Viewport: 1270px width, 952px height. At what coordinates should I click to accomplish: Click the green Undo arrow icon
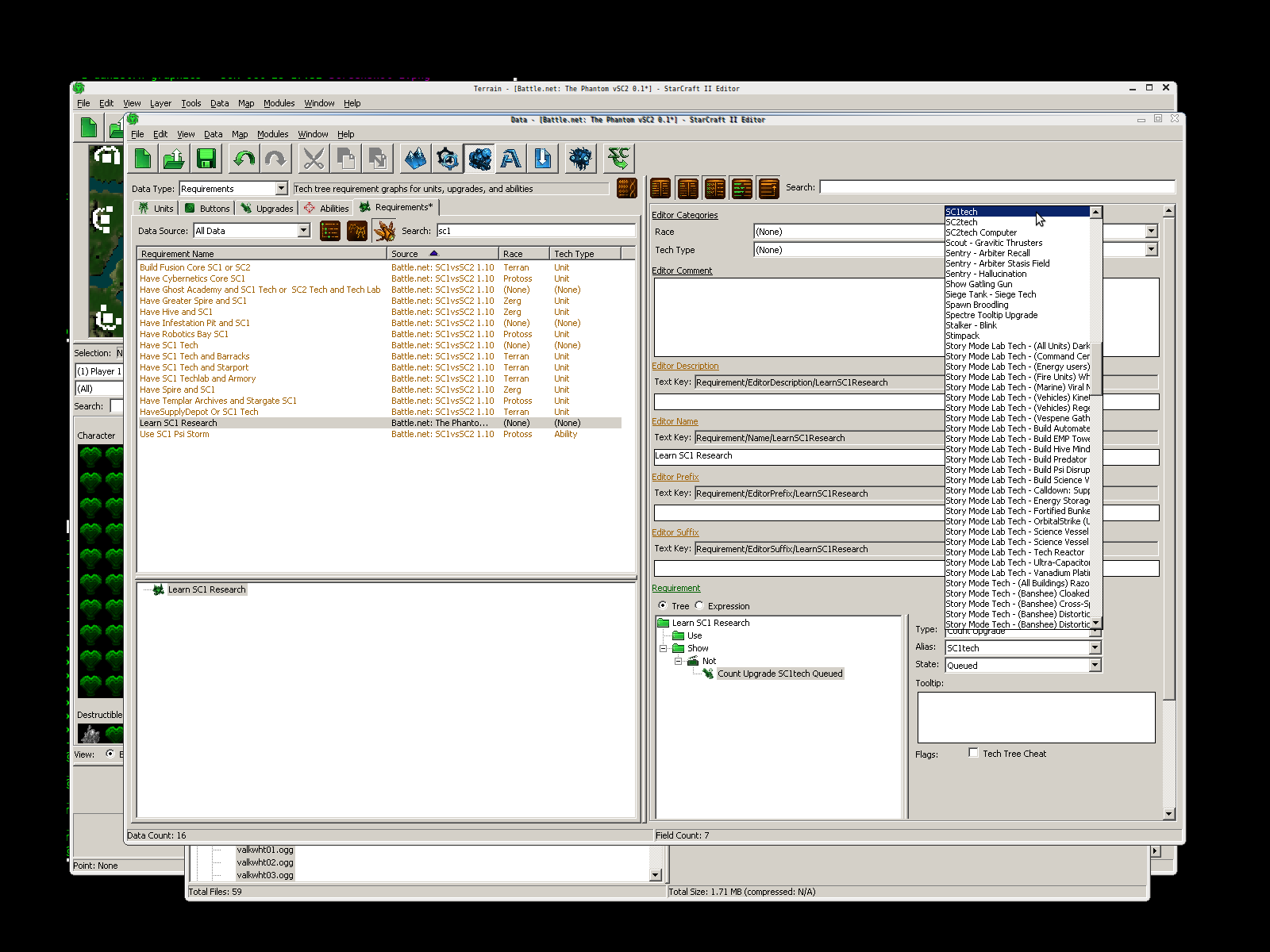pyautogui.click(x=244, y=159)
